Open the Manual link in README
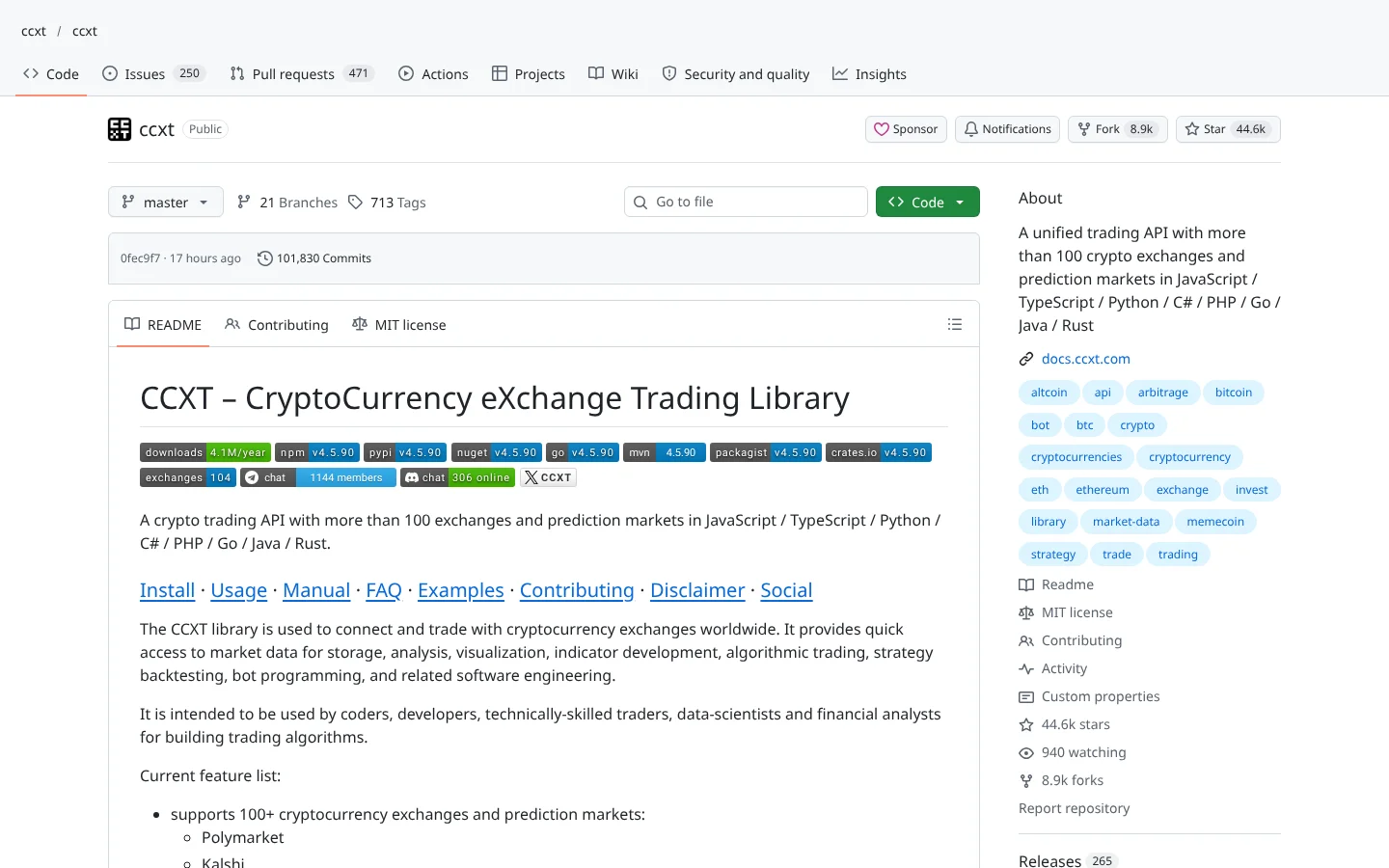 tap(316, 590)
